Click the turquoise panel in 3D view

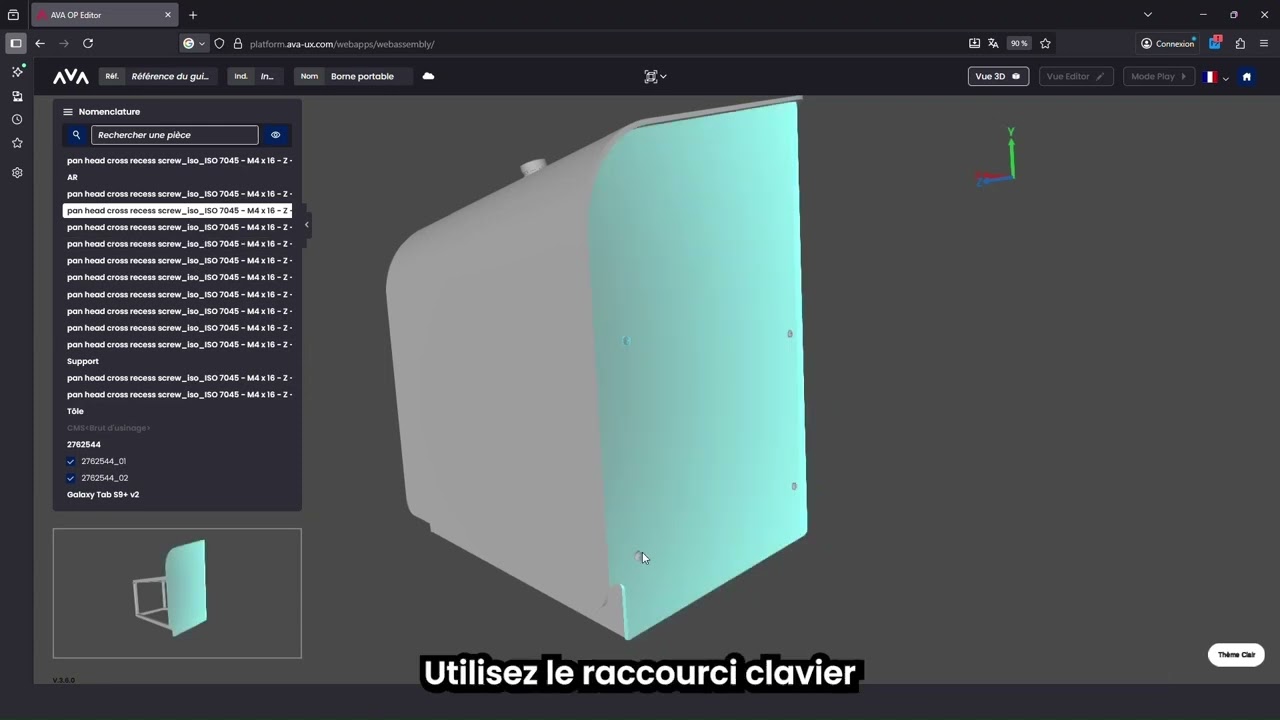tap(705, 370)
